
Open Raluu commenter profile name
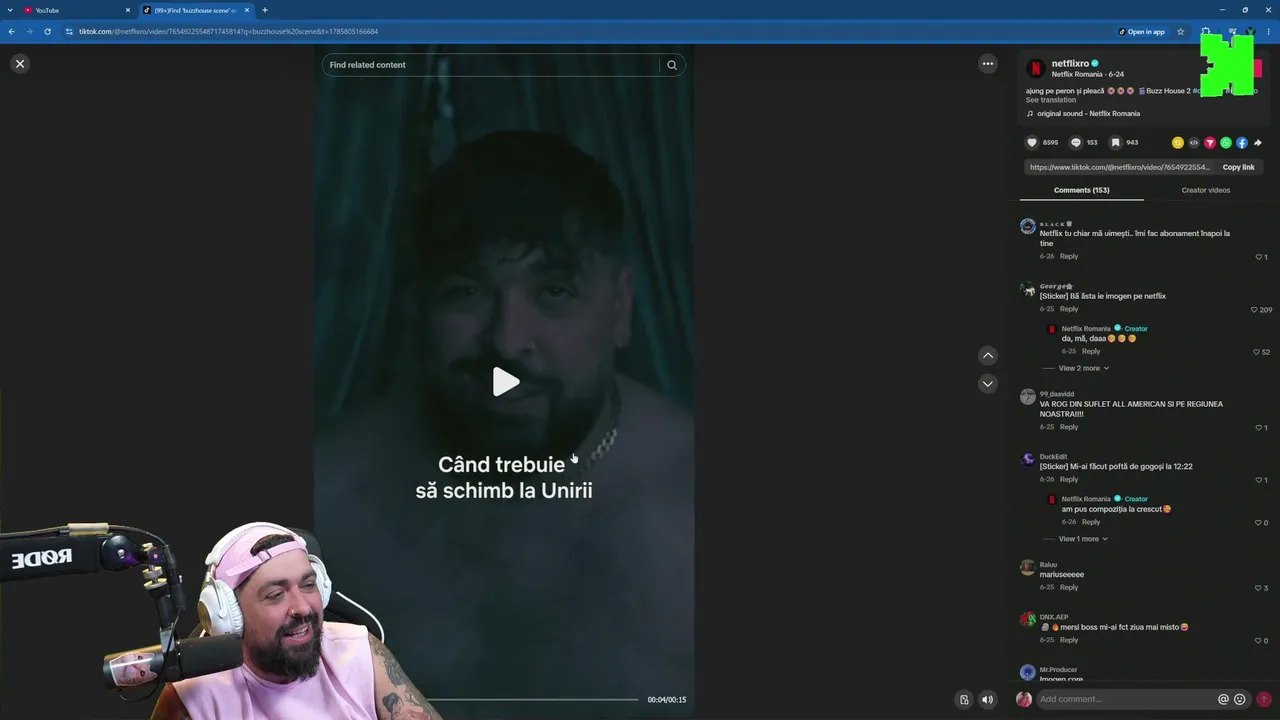tap(1048, 565)
